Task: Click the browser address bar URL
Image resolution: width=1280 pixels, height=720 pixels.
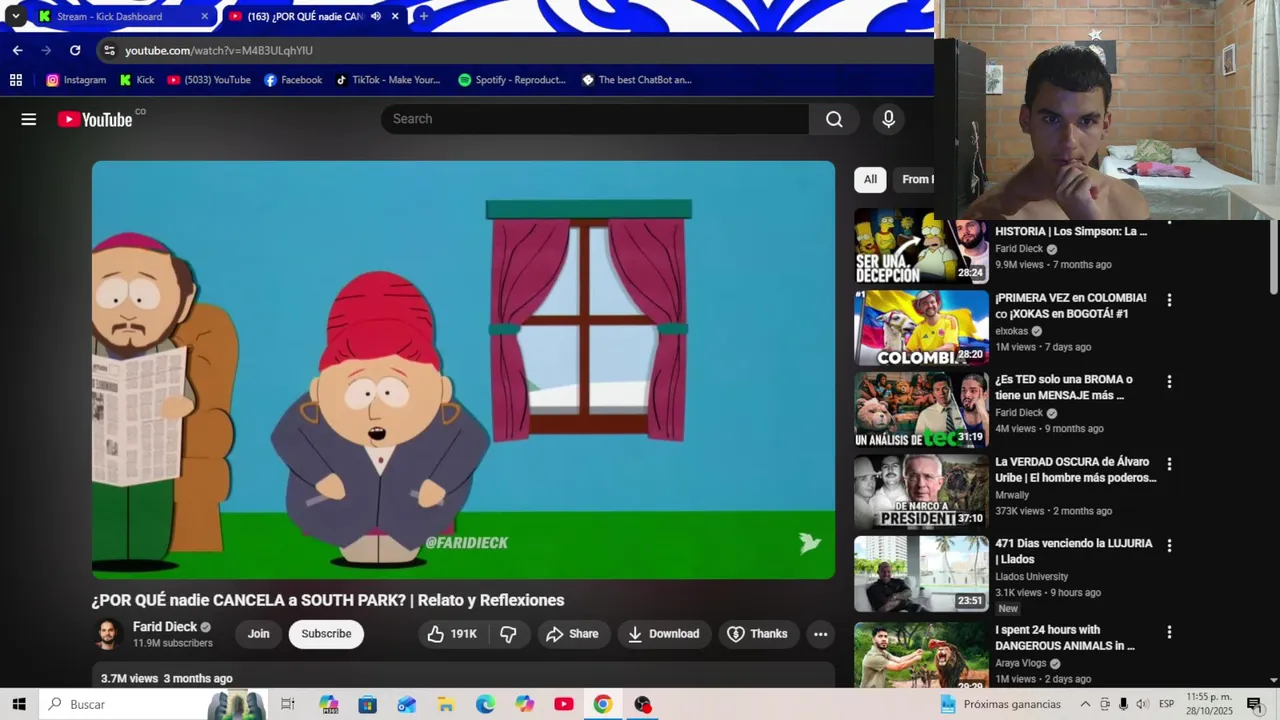Action: 219,50
